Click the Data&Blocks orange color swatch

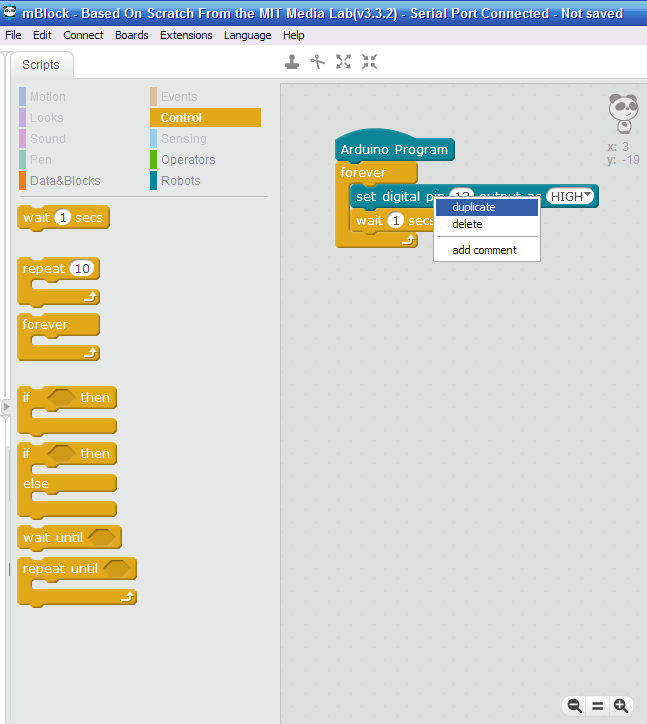pos(23,181)
